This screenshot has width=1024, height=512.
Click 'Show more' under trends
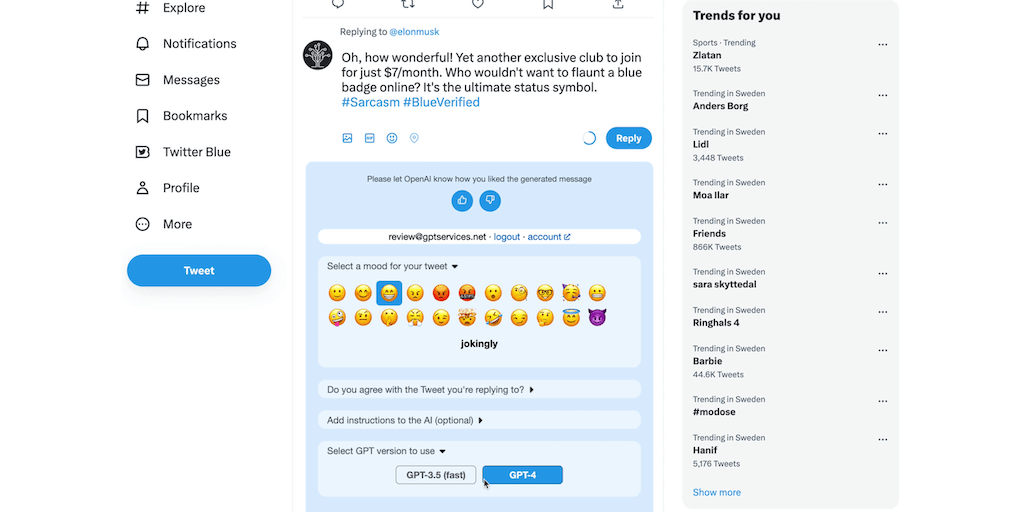tap(717, 492)
